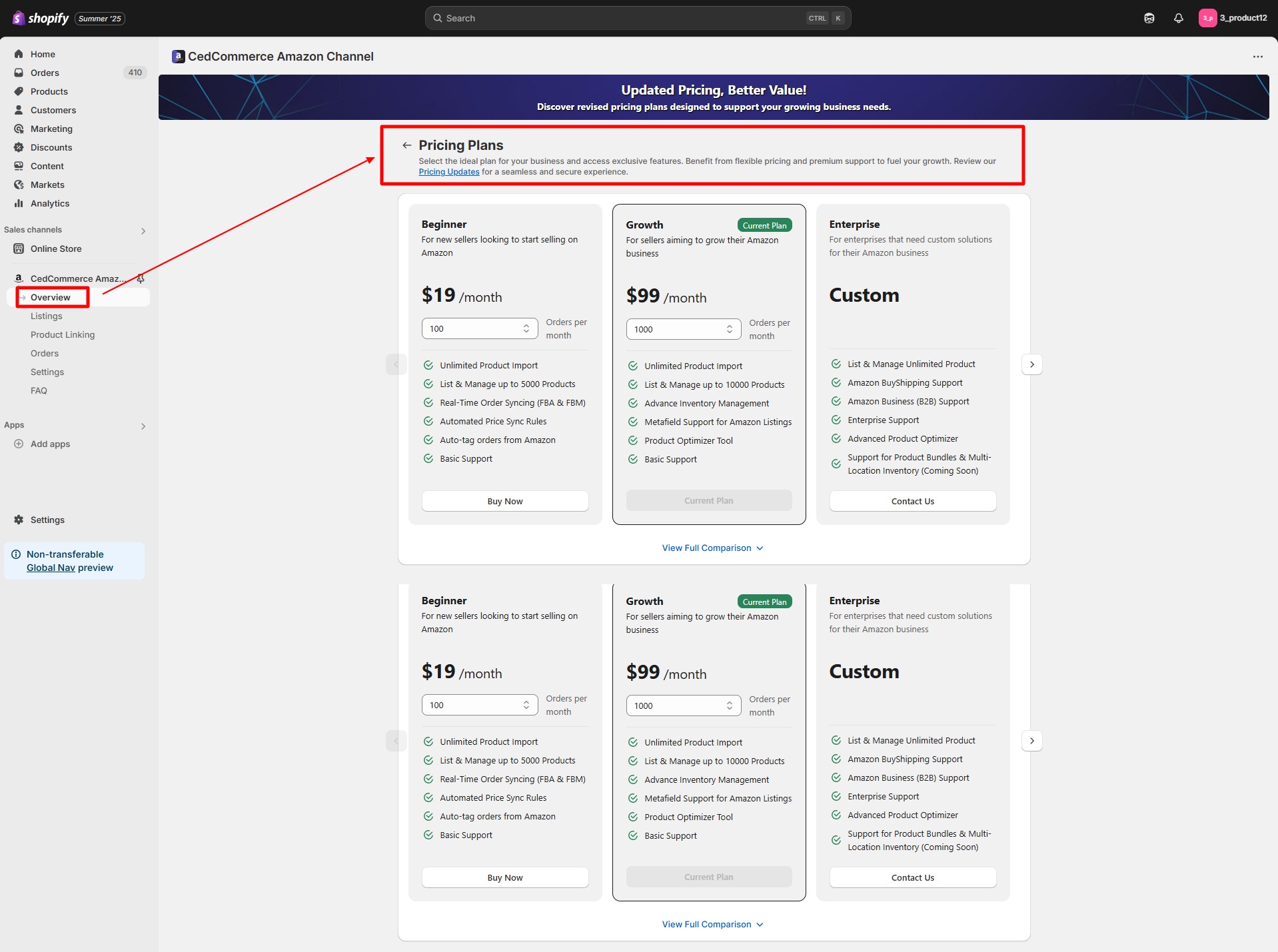Open the three-dot menu for CedCommerce Amazon Channel

(x=1258, y=57)
